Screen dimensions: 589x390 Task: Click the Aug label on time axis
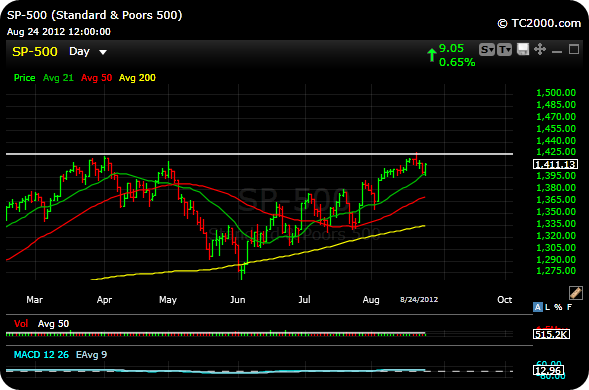[x=371, y=300]
